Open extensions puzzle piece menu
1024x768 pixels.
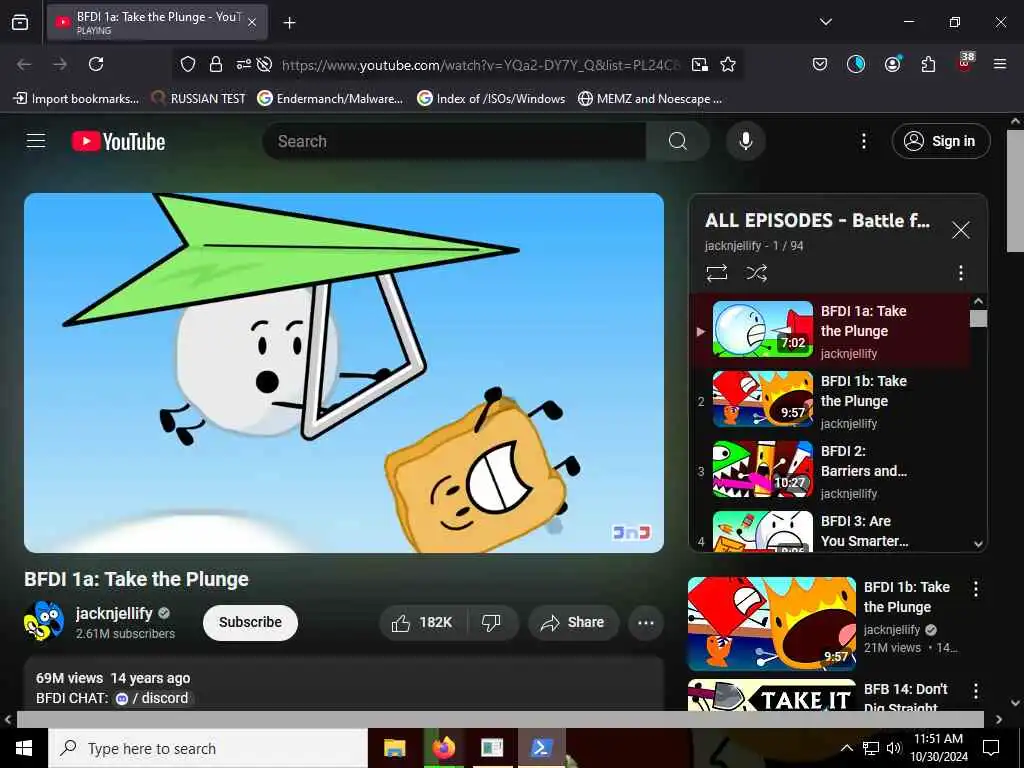click(x=928, y=64)
